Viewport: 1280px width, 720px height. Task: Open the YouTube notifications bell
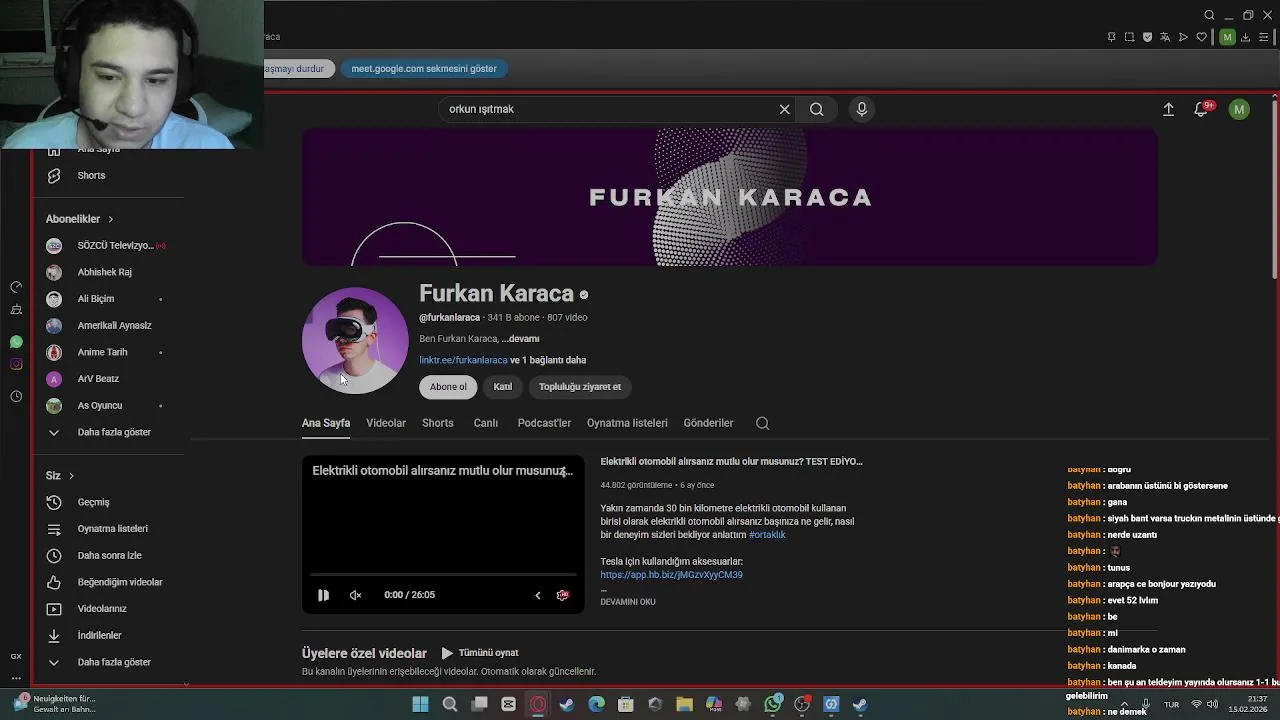(1201, 109)
